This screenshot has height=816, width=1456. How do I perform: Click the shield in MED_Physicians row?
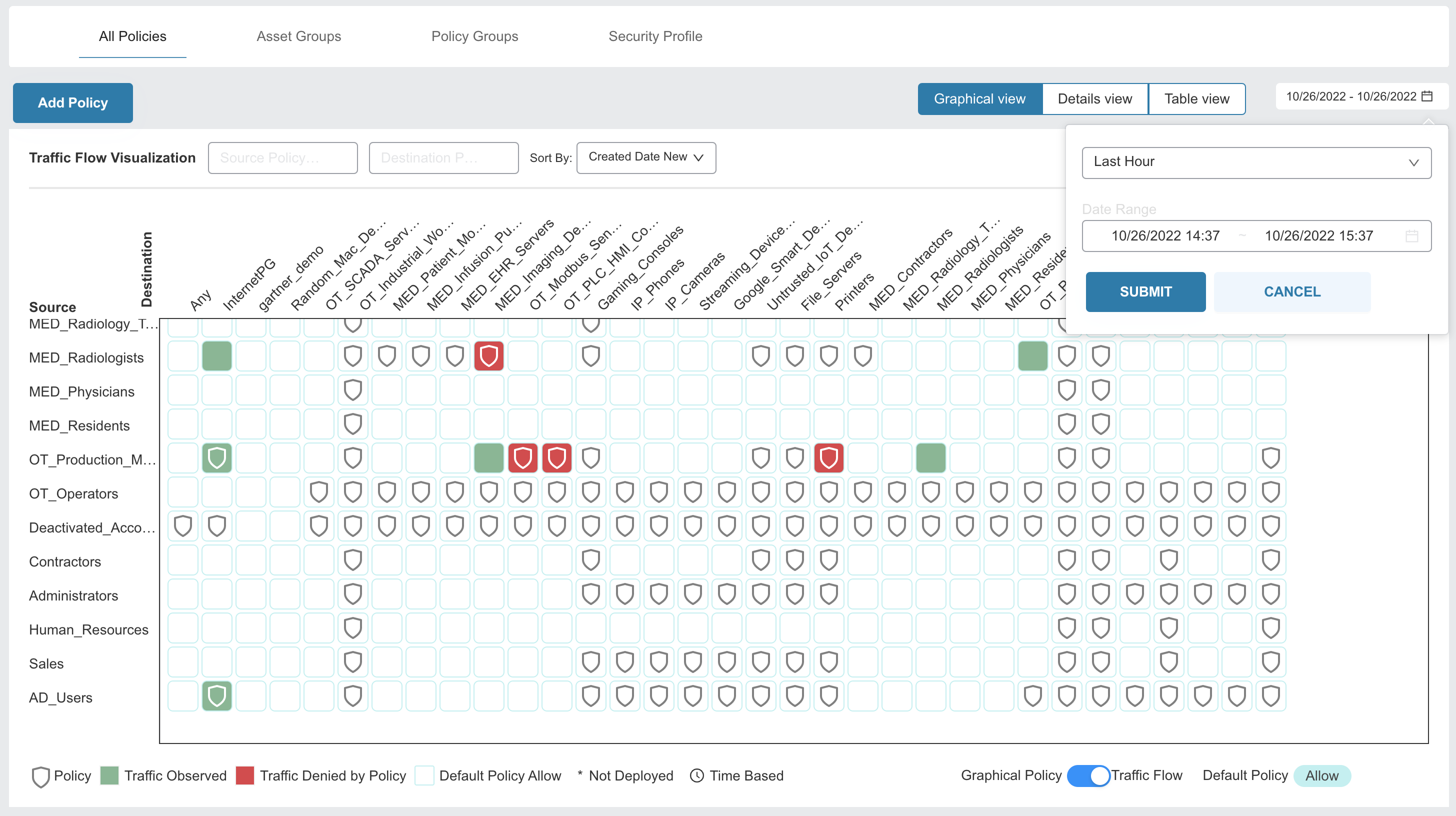tap(352, 390)
